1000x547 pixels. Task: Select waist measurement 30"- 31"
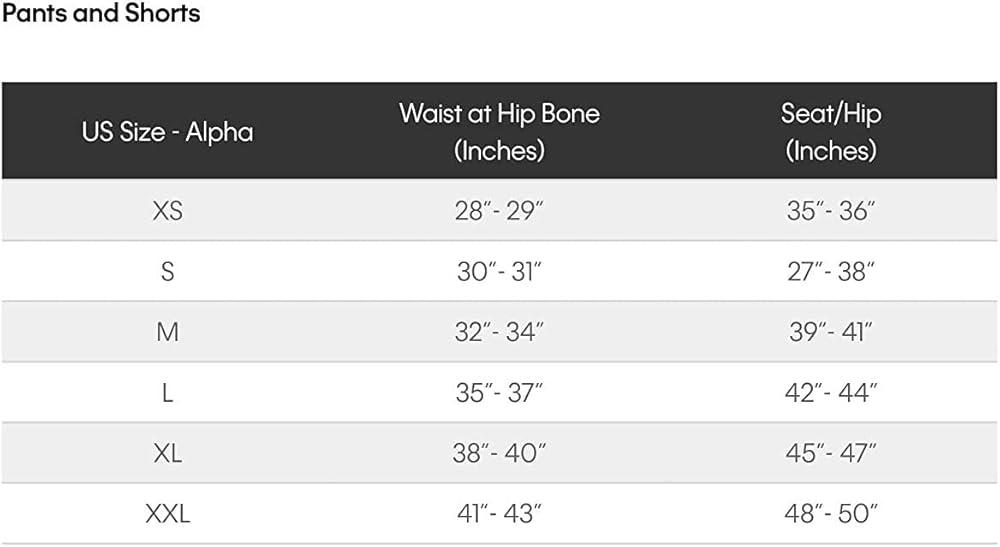point(499,272)
